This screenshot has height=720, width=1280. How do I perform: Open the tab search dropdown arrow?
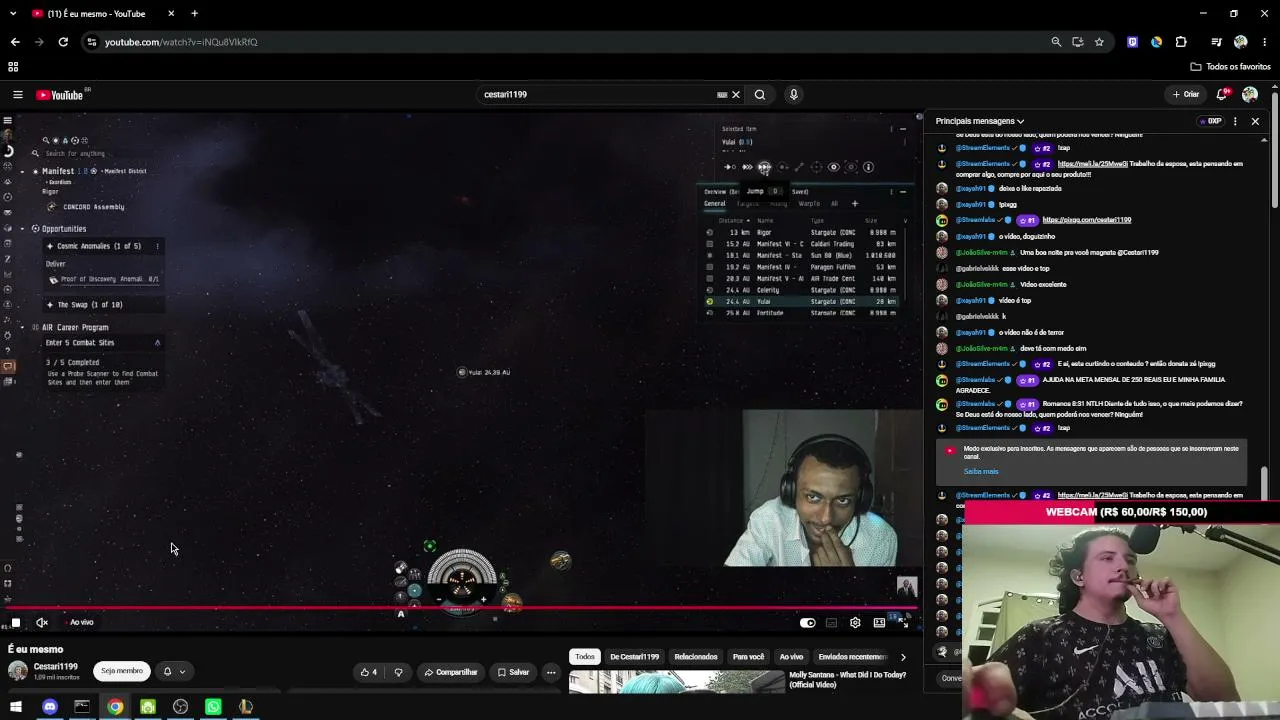(13, 14)
